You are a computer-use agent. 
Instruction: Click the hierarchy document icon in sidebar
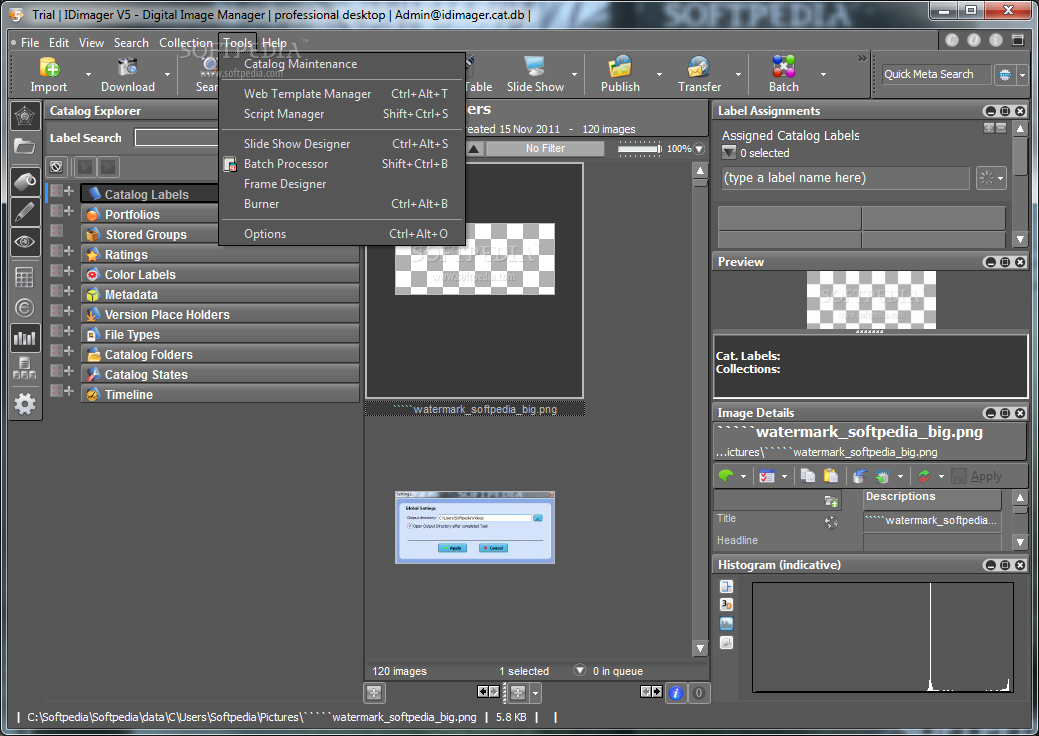(x=25, y=368)
